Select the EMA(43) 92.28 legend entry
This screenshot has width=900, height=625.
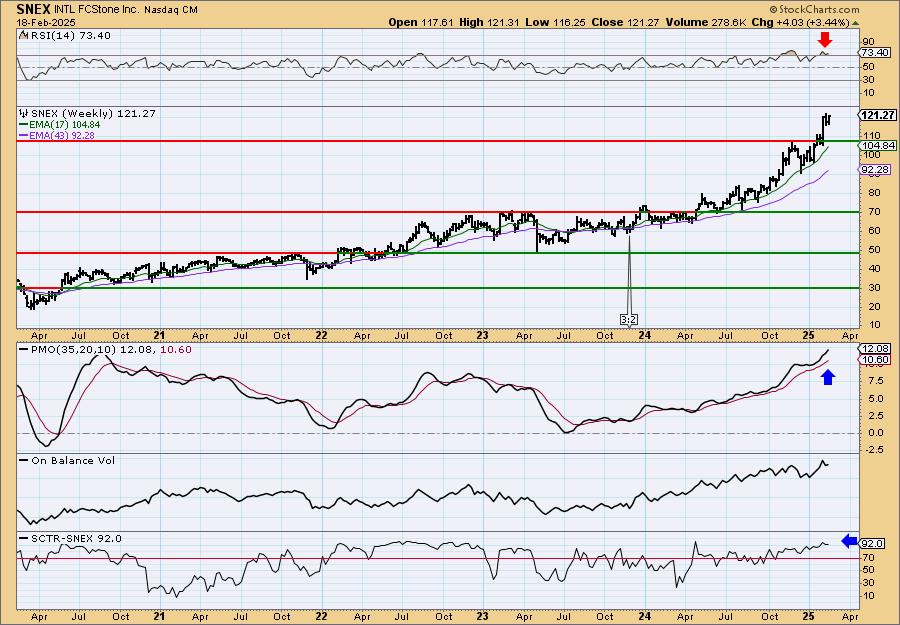pyautogui.click(x=62, y=135)
